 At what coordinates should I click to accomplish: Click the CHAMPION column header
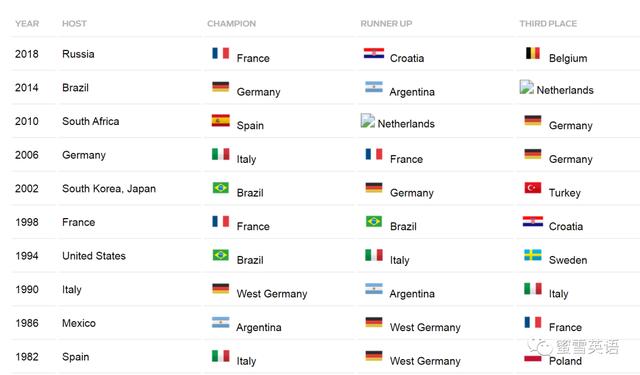point(231,24)
